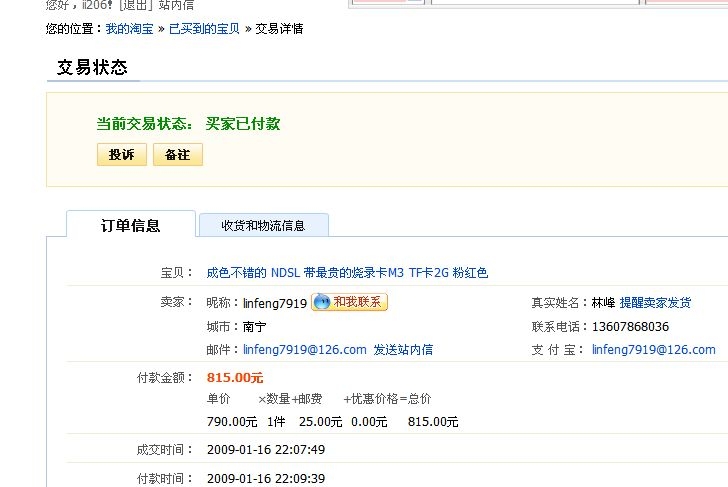The image size is (728, 487).
Task: Select the deal time 2009-01-16 22:07:49
Action: tap(266, 449)
